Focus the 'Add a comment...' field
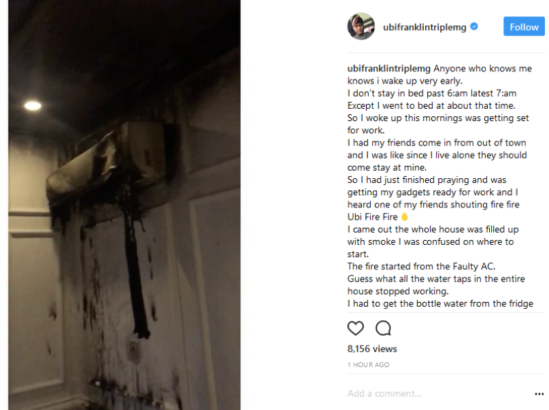 [438, 394]
